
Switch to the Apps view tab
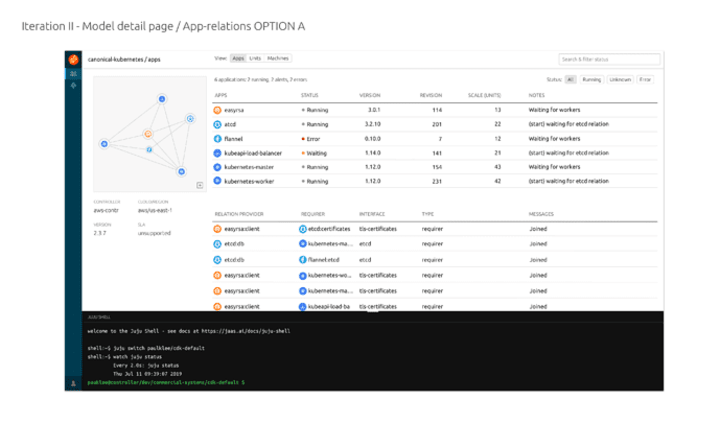click(238, 58)
